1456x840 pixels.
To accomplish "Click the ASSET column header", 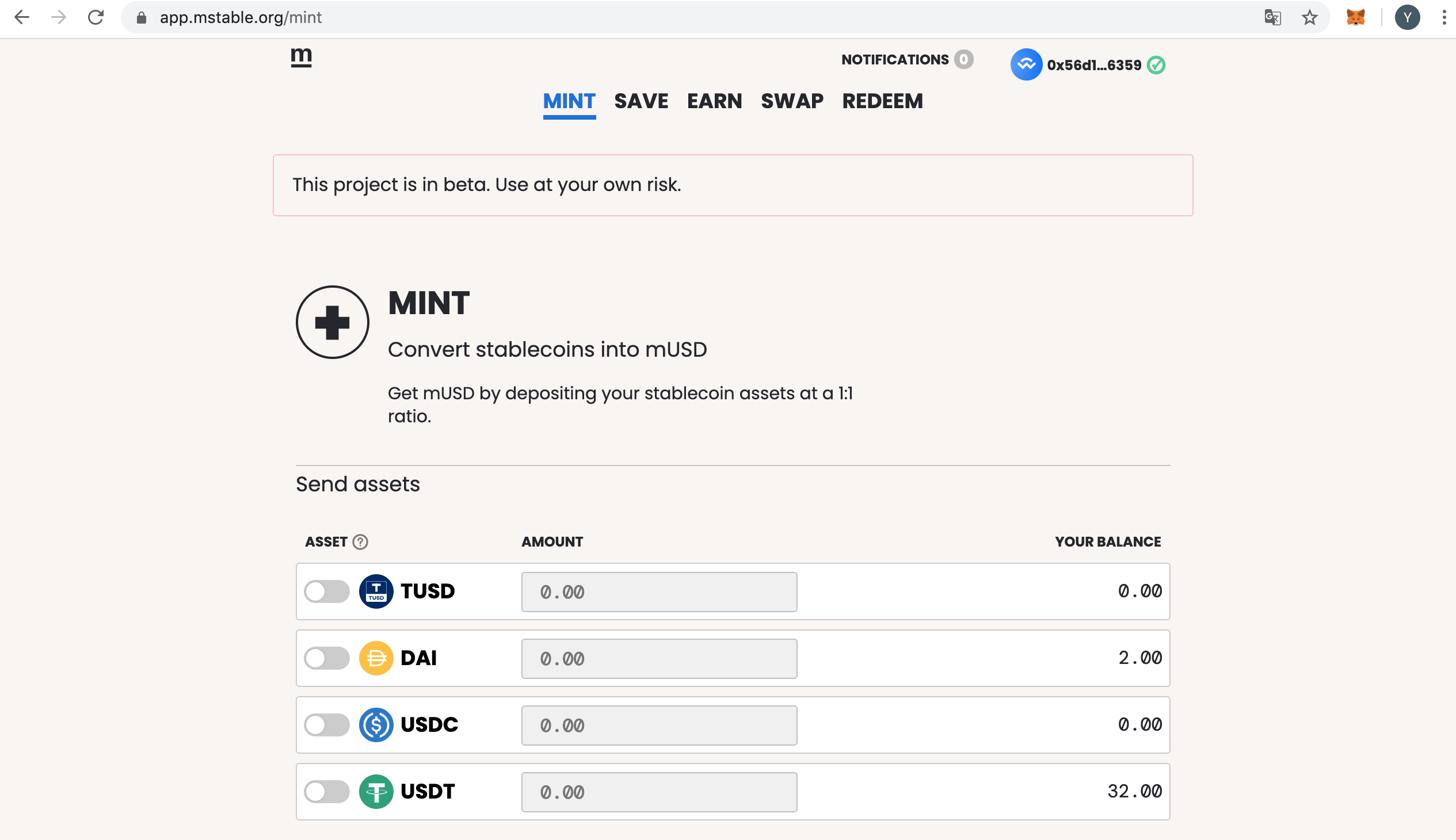I will pos(326,542).
